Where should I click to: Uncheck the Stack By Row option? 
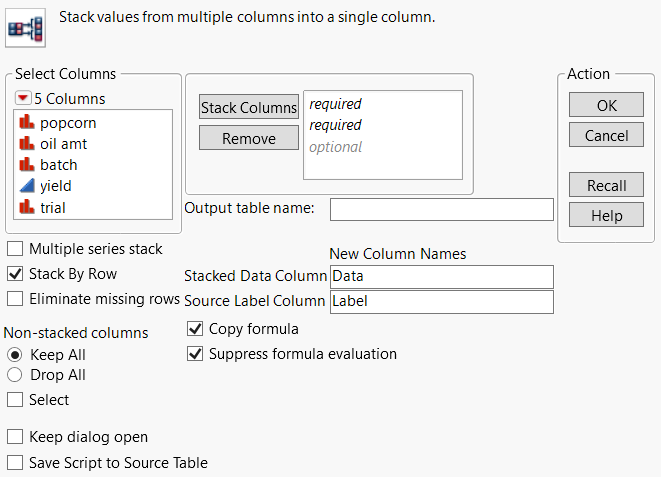click(15, 273)
